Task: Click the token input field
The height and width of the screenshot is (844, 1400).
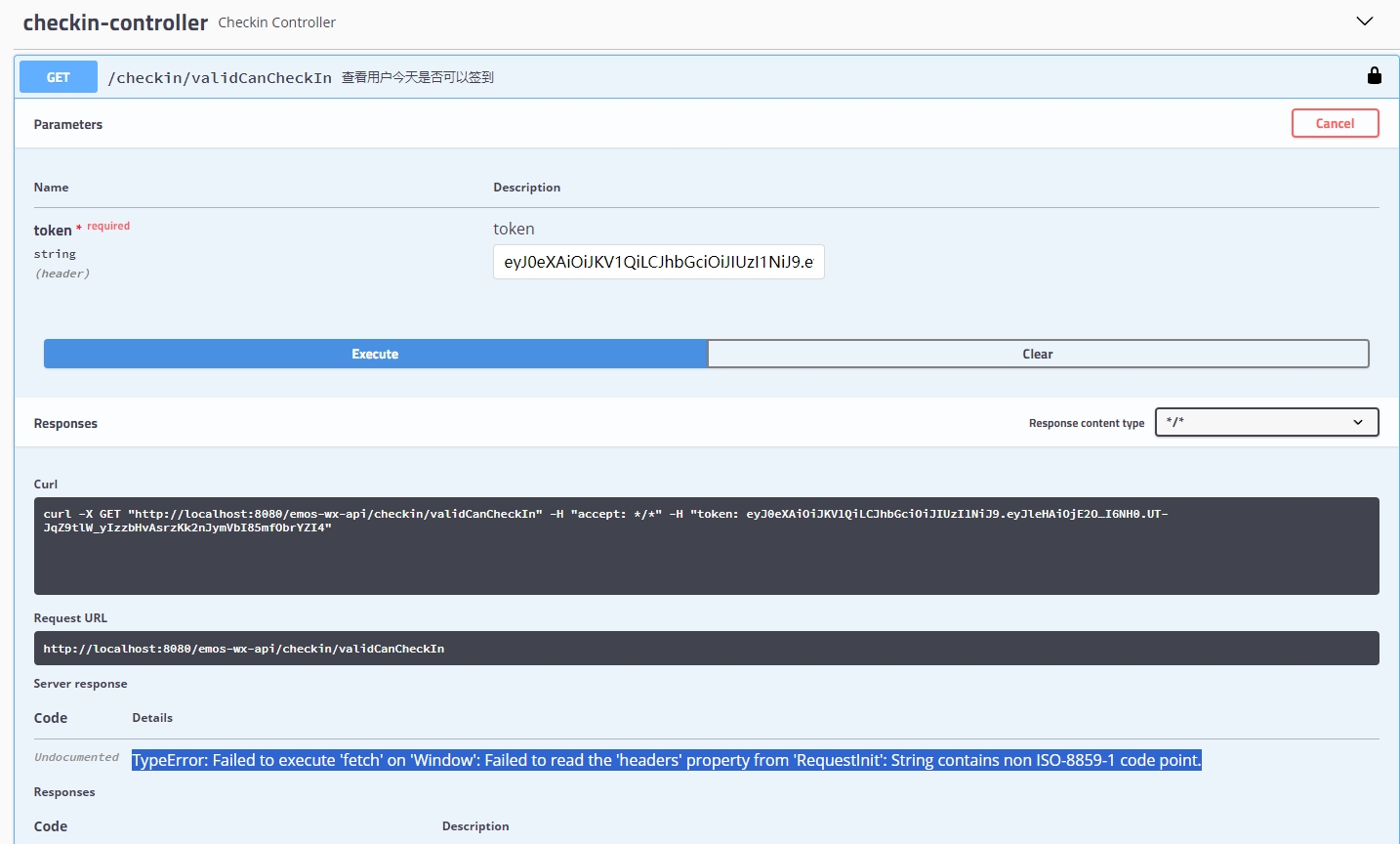Action: click(x=658, y=262)
